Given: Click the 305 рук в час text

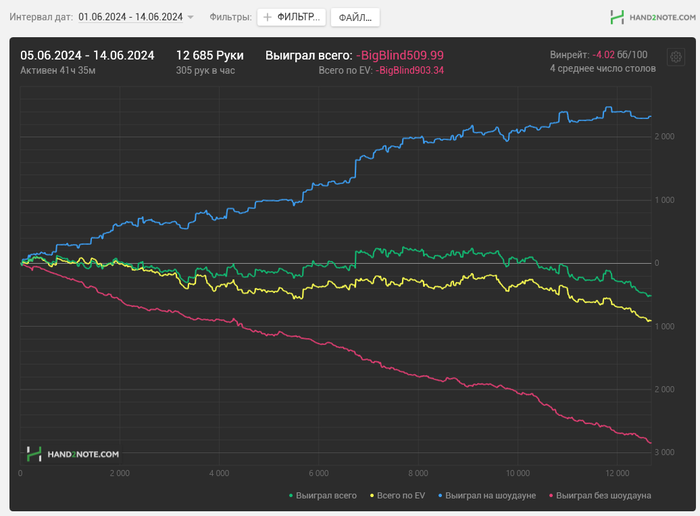Looking at the screenshot, I should click(x=205, y=71).
